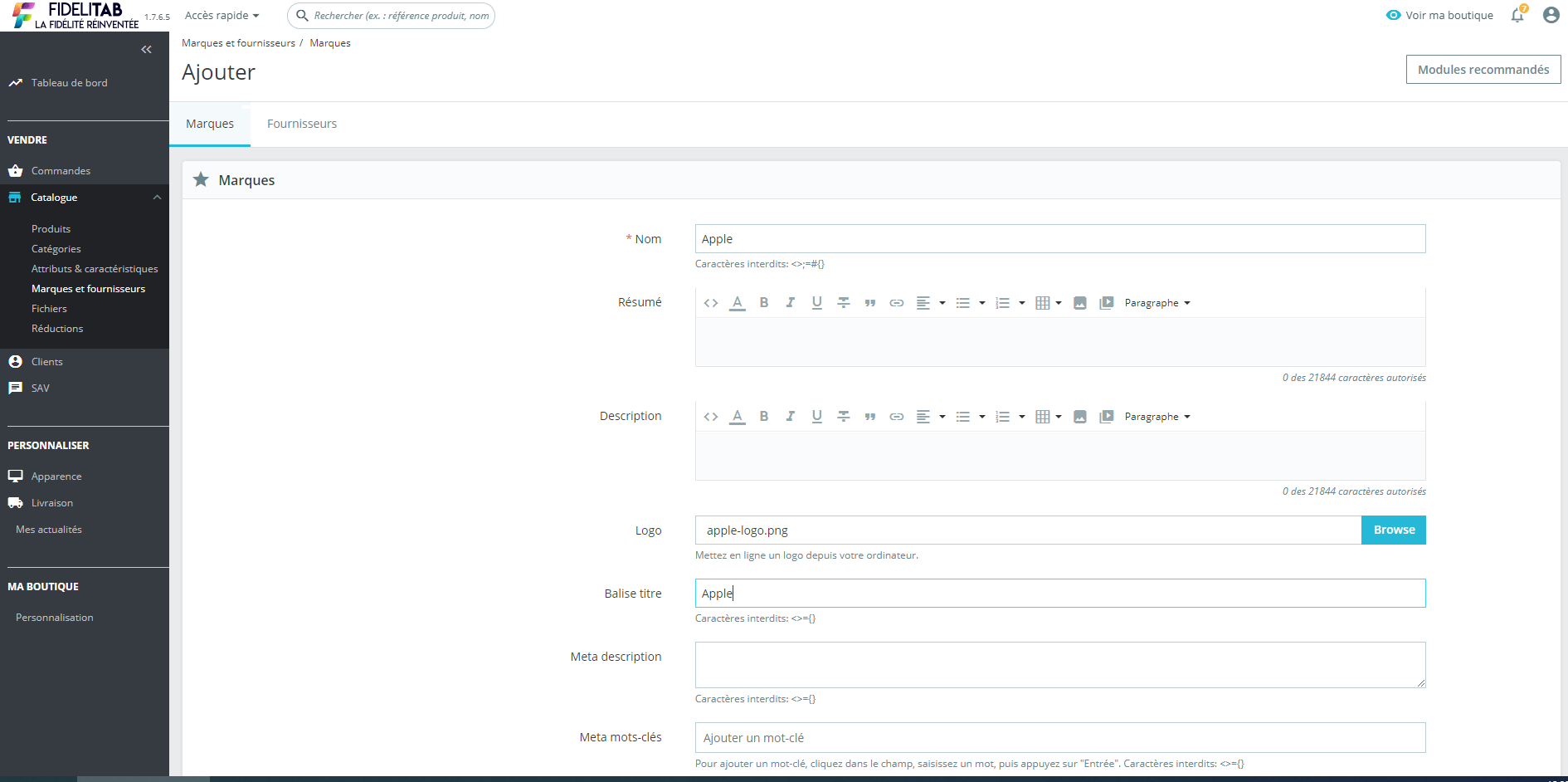The width and height of the screenshot is (1568, 782).
Task: Open Personnalisation under Ma Boutique
Action: (55, 618)
